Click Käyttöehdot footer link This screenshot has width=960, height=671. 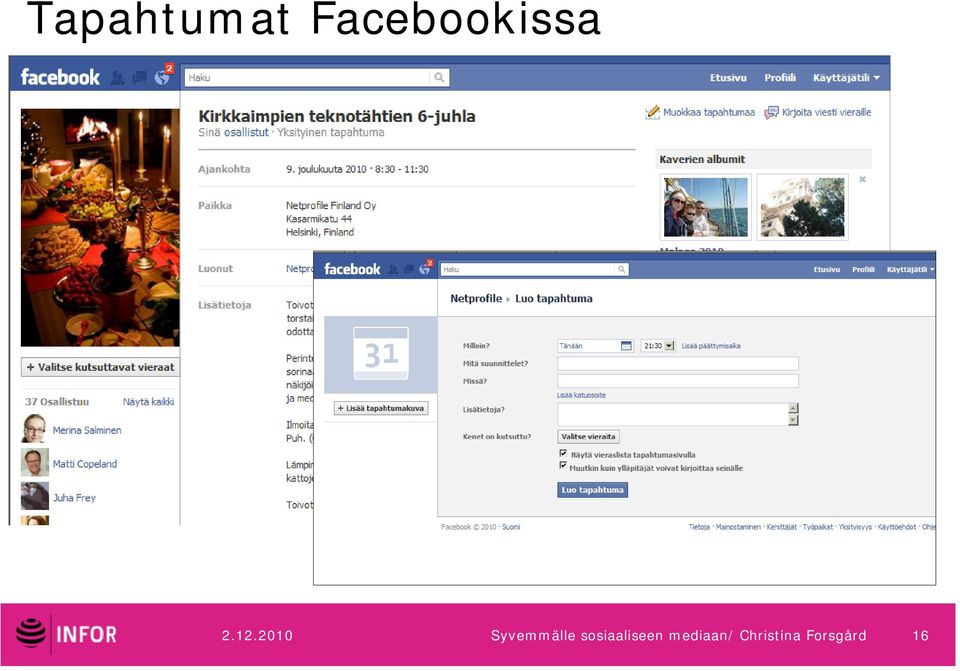coord(897,527)
